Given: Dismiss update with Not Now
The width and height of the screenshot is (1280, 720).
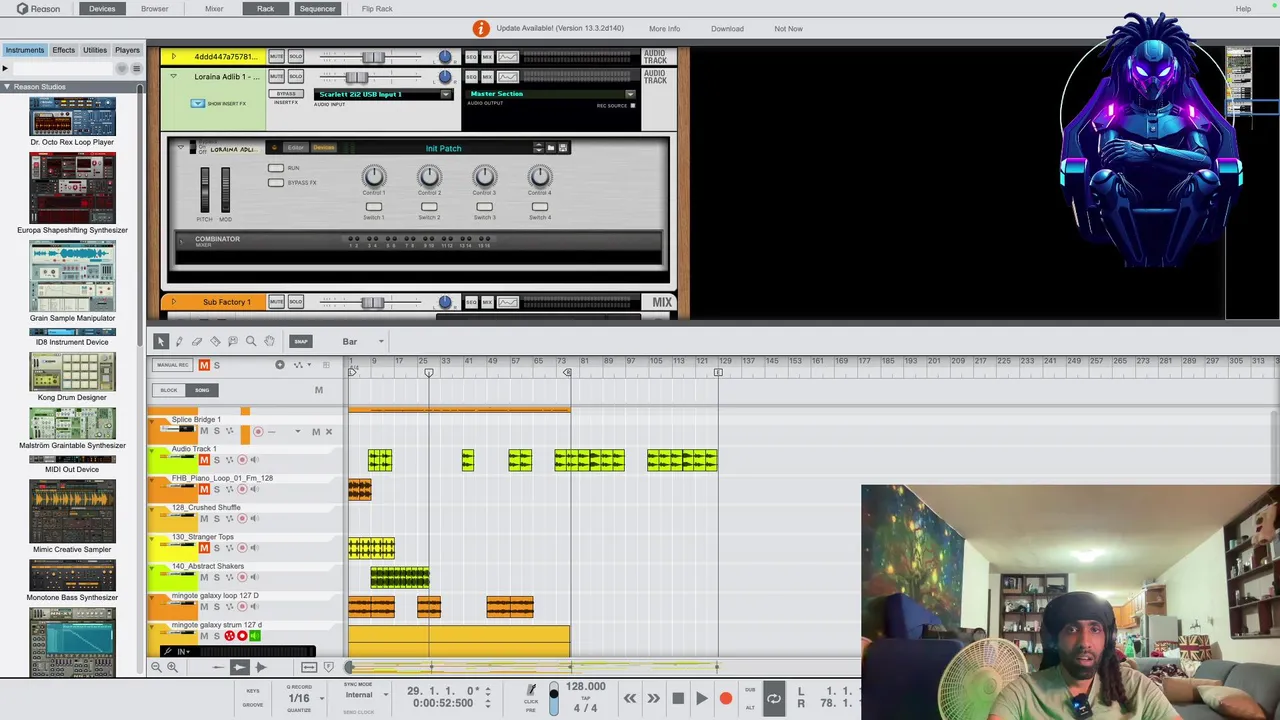Looking at the screenshot, I should click(788, 29).
